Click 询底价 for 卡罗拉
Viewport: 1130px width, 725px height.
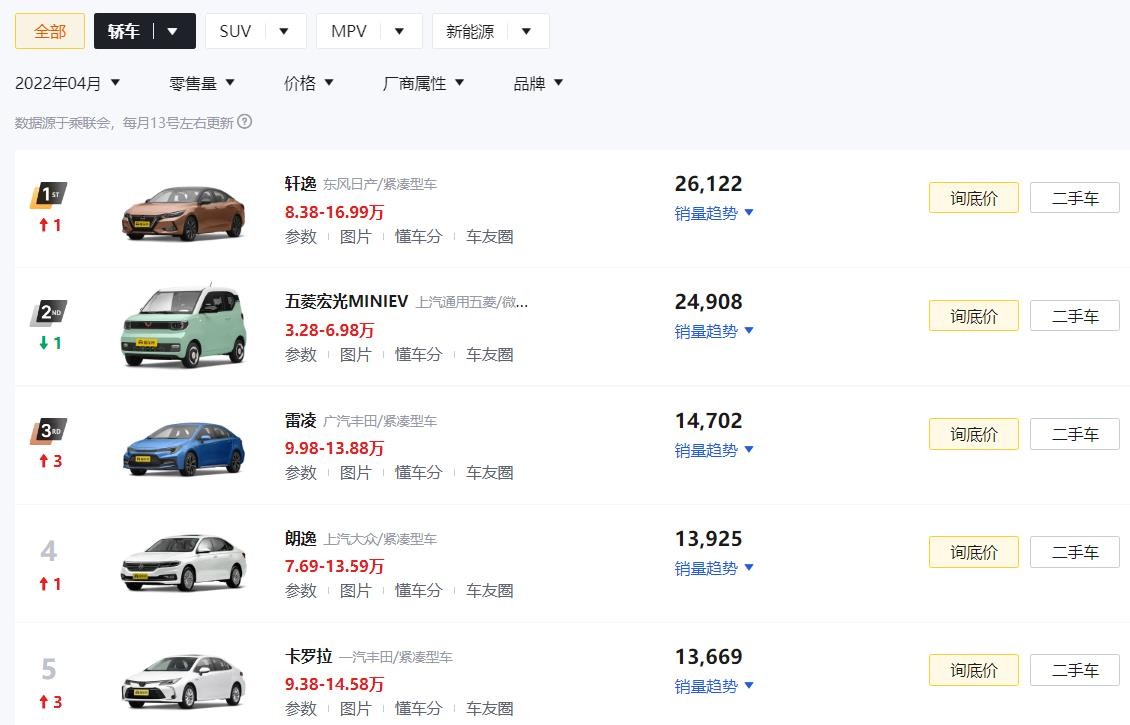point(974,670)
